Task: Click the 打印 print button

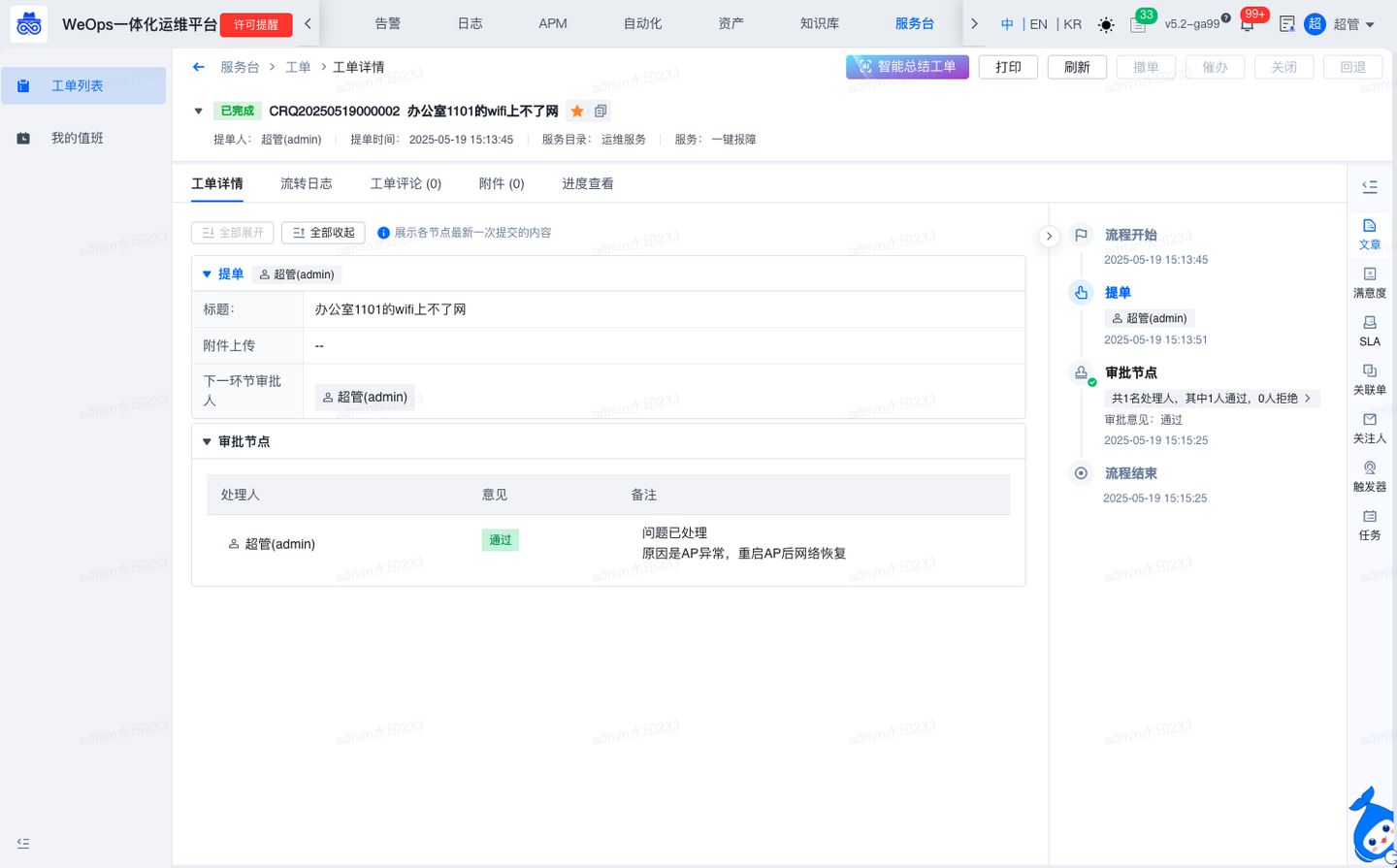Action: pyautogui.click(x=1007, y=67)
